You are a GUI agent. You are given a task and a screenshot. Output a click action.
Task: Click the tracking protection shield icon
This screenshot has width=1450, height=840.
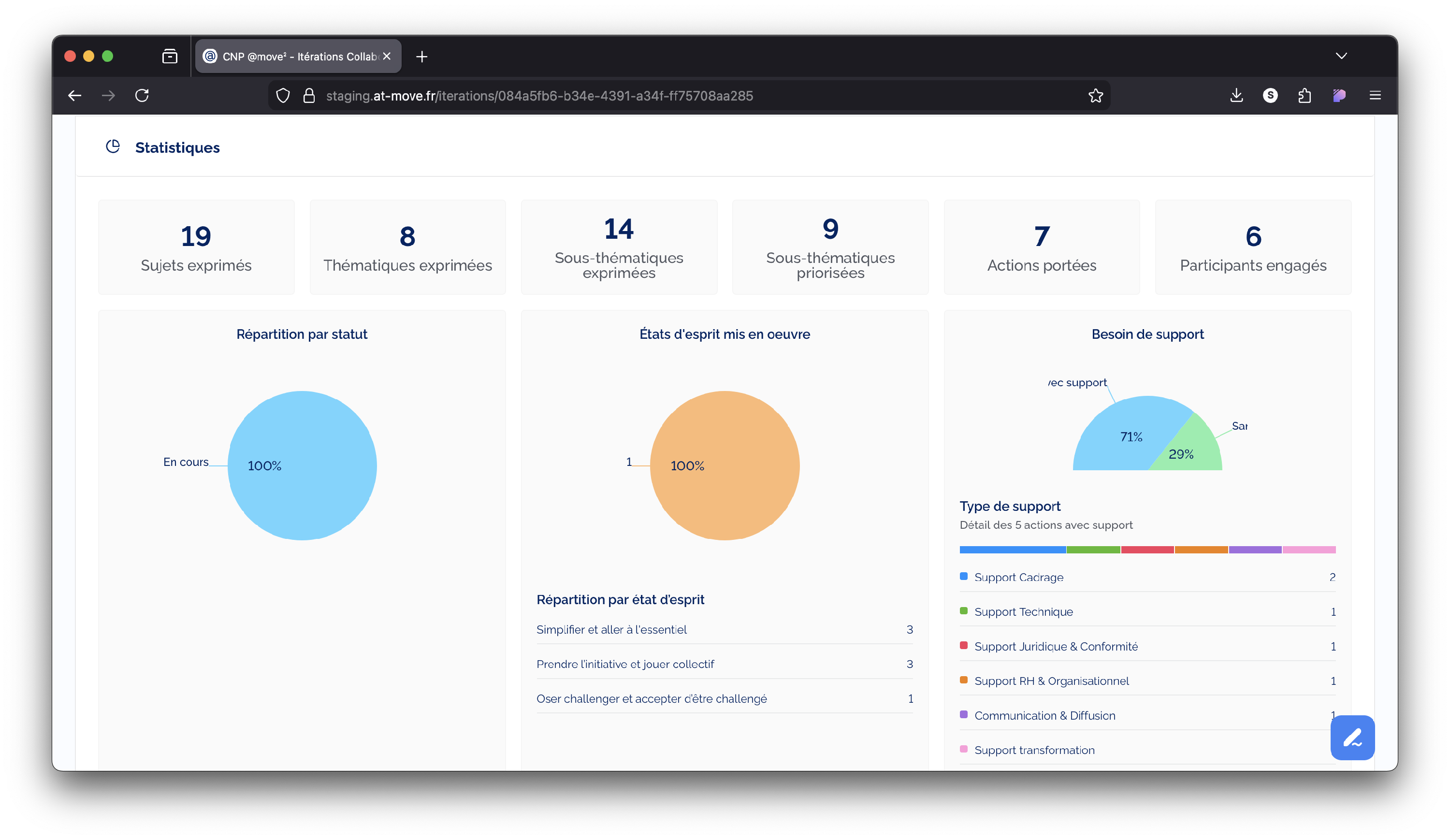point(283,96)
